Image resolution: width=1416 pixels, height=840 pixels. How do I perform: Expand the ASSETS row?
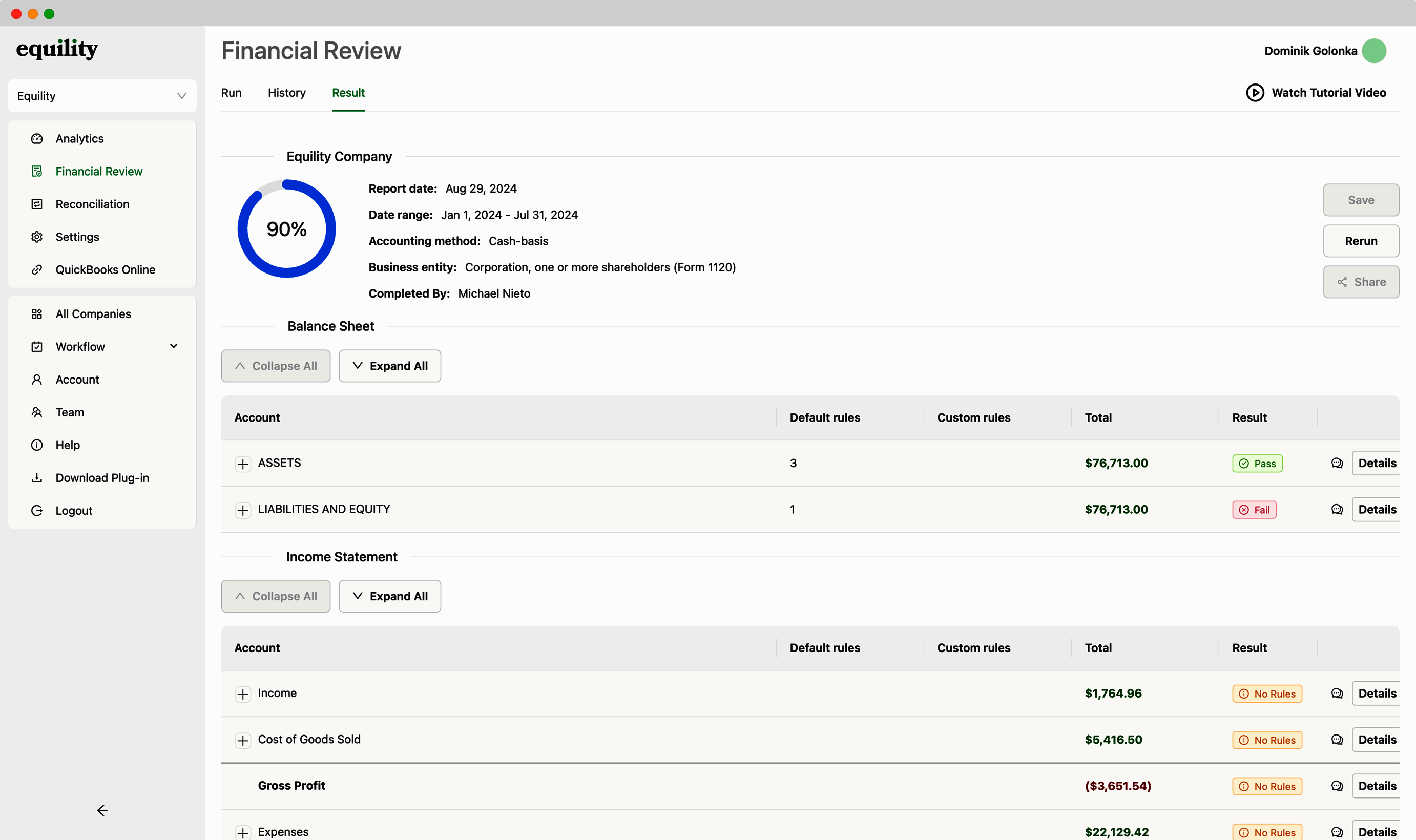pos(243,464)
